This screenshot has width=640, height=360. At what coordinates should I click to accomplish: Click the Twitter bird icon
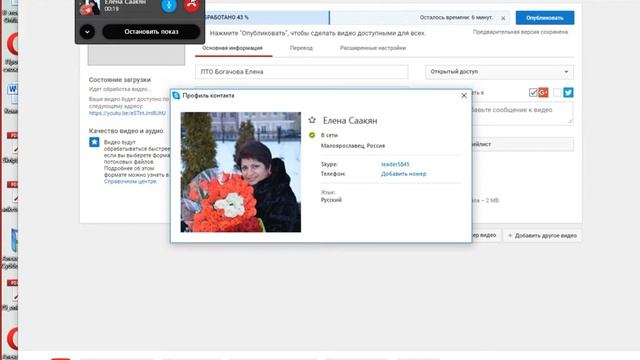point(568,93)
